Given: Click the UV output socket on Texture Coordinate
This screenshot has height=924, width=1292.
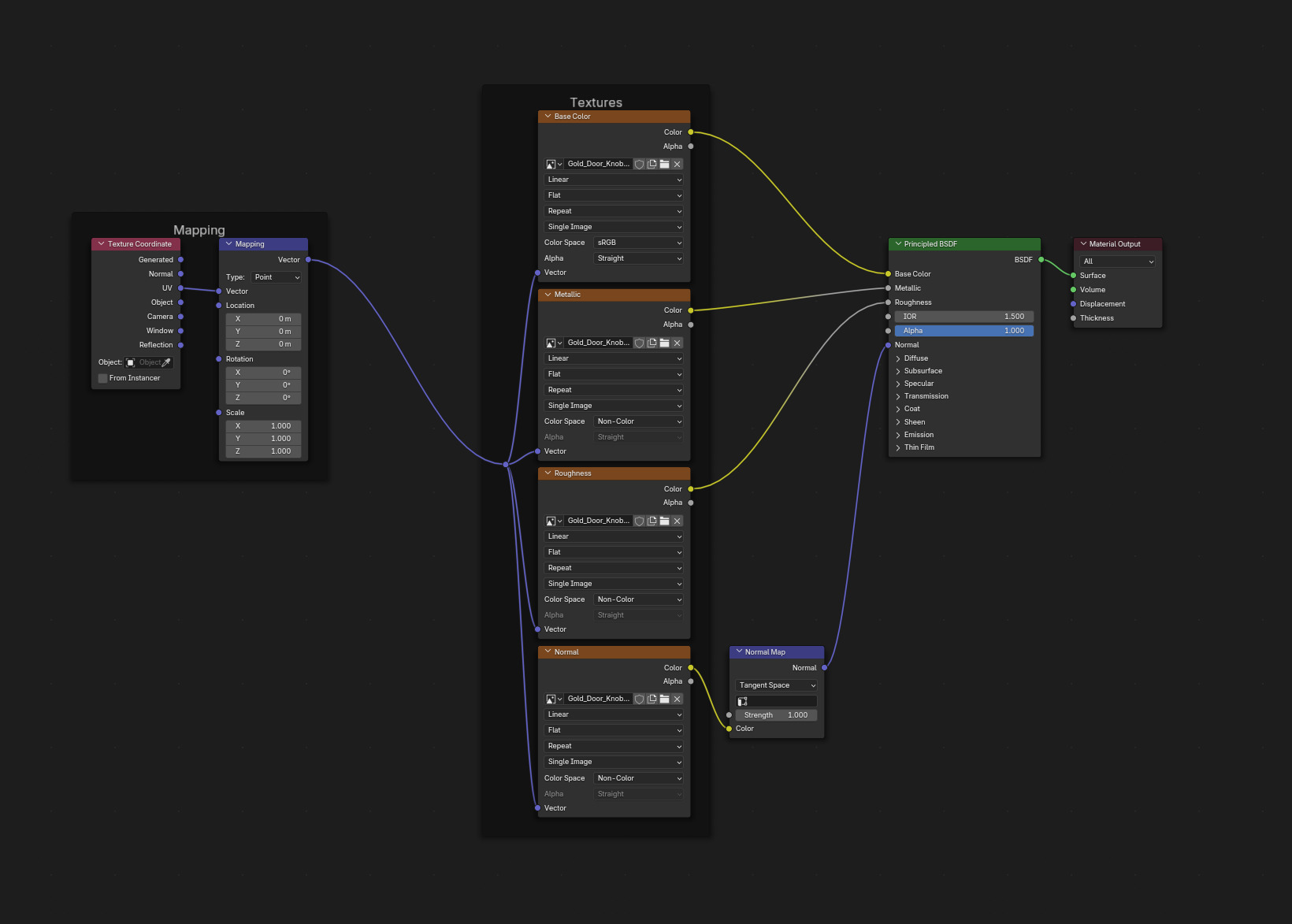Looking at the screenshot, I should tap(180, 288).
